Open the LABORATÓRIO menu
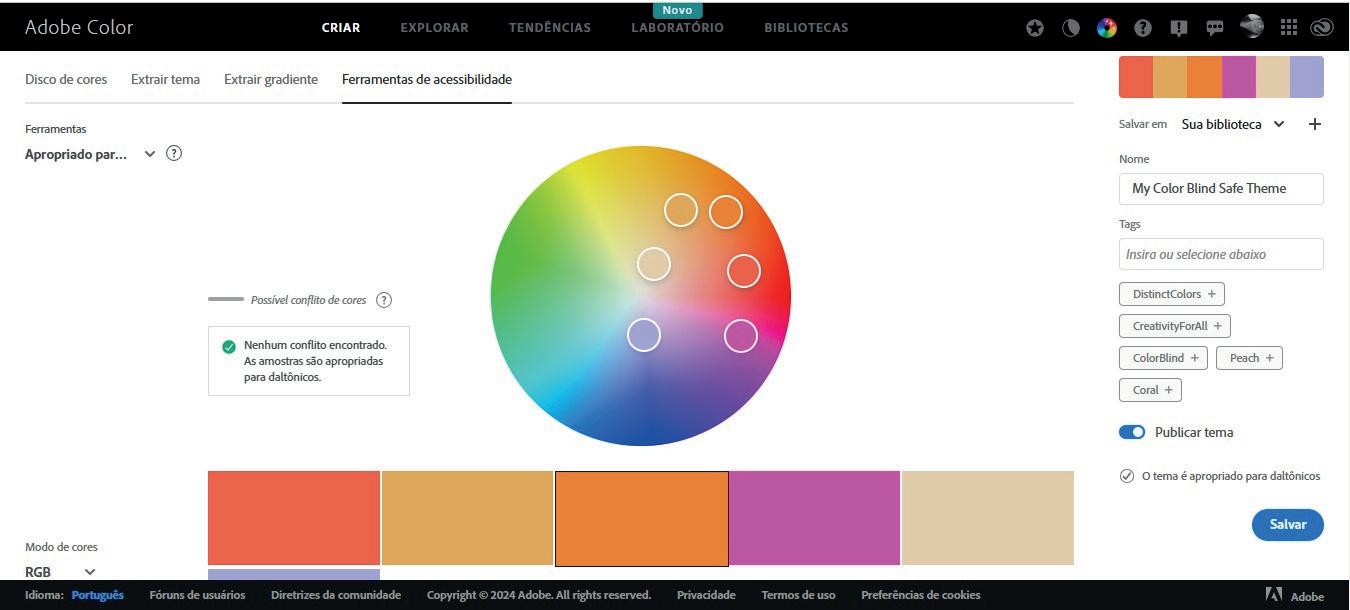Image resolution: width=1350 pixels, height=610 pixels. click(677, 28)
